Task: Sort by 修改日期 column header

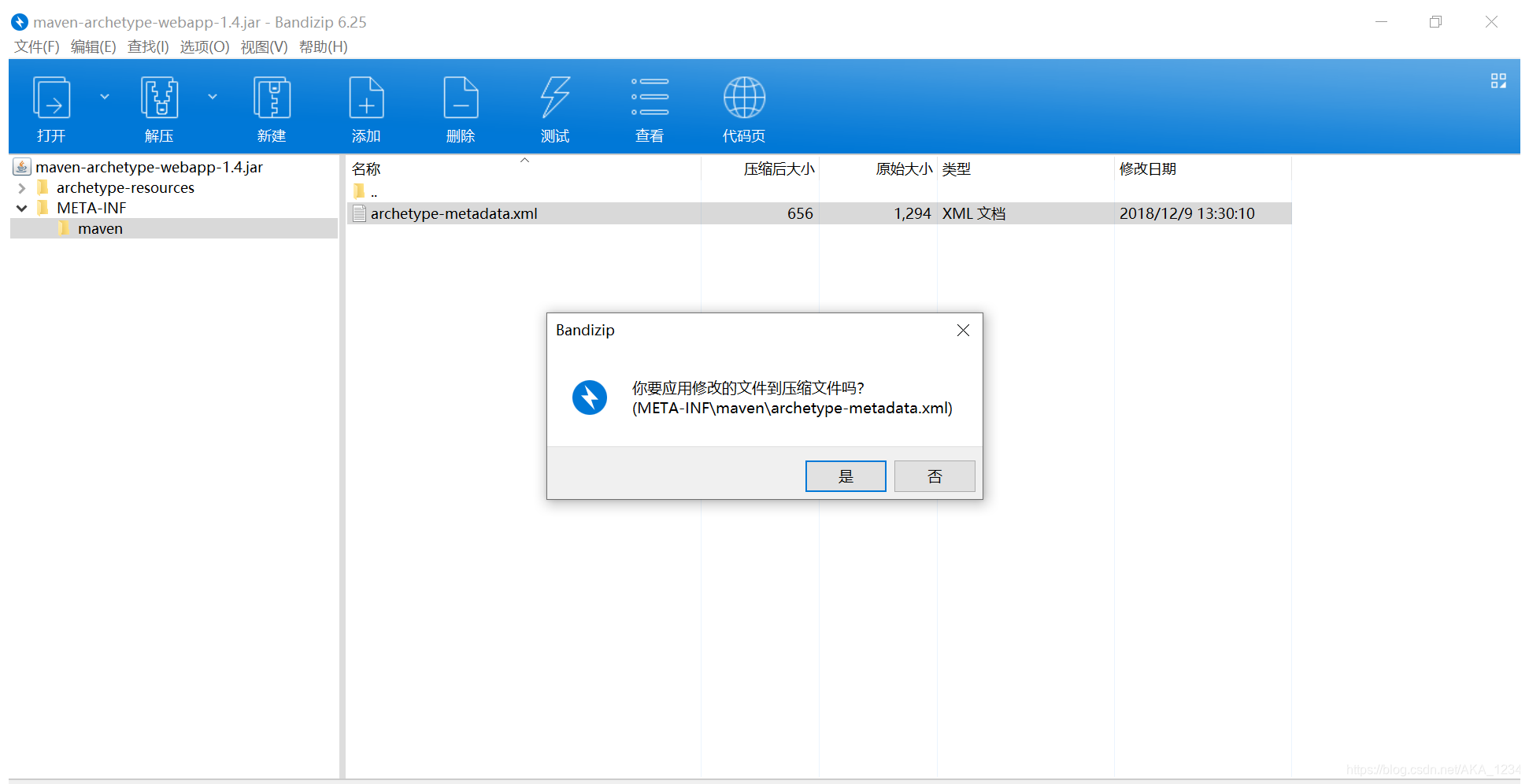Action: (x=1148, y=168)
